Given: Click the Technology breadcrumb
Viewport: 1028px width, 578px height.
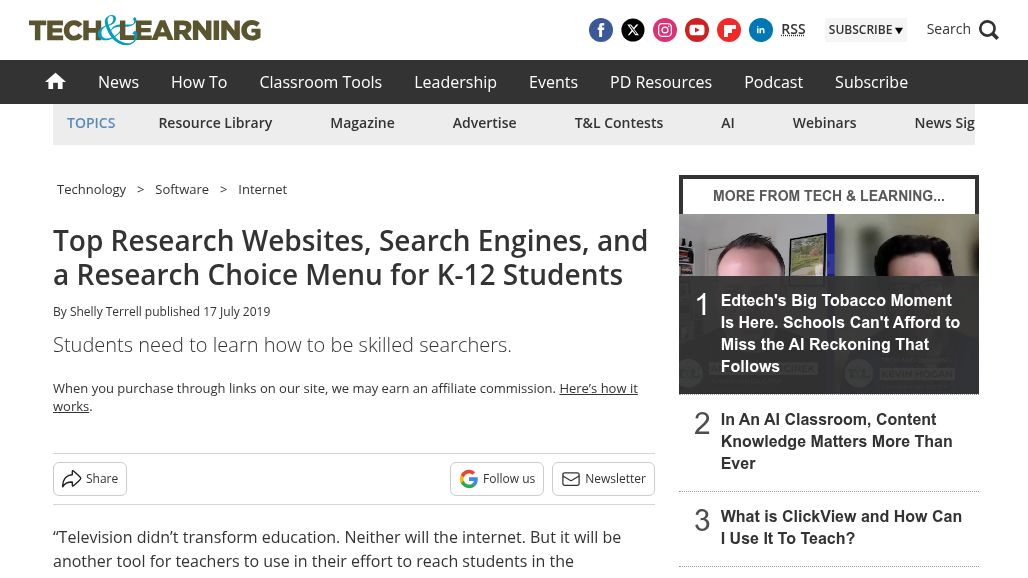Looking at the screenshot, I should (x=91, y=189).
